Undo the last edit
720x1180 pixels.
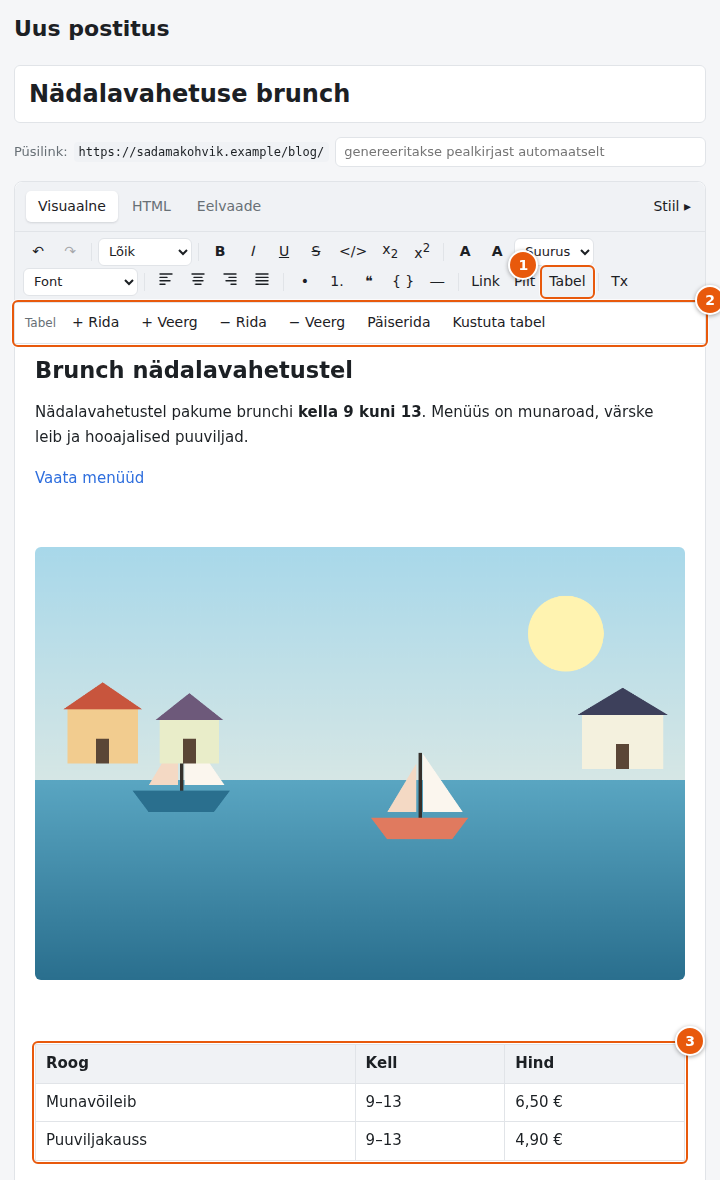point(38,251)
